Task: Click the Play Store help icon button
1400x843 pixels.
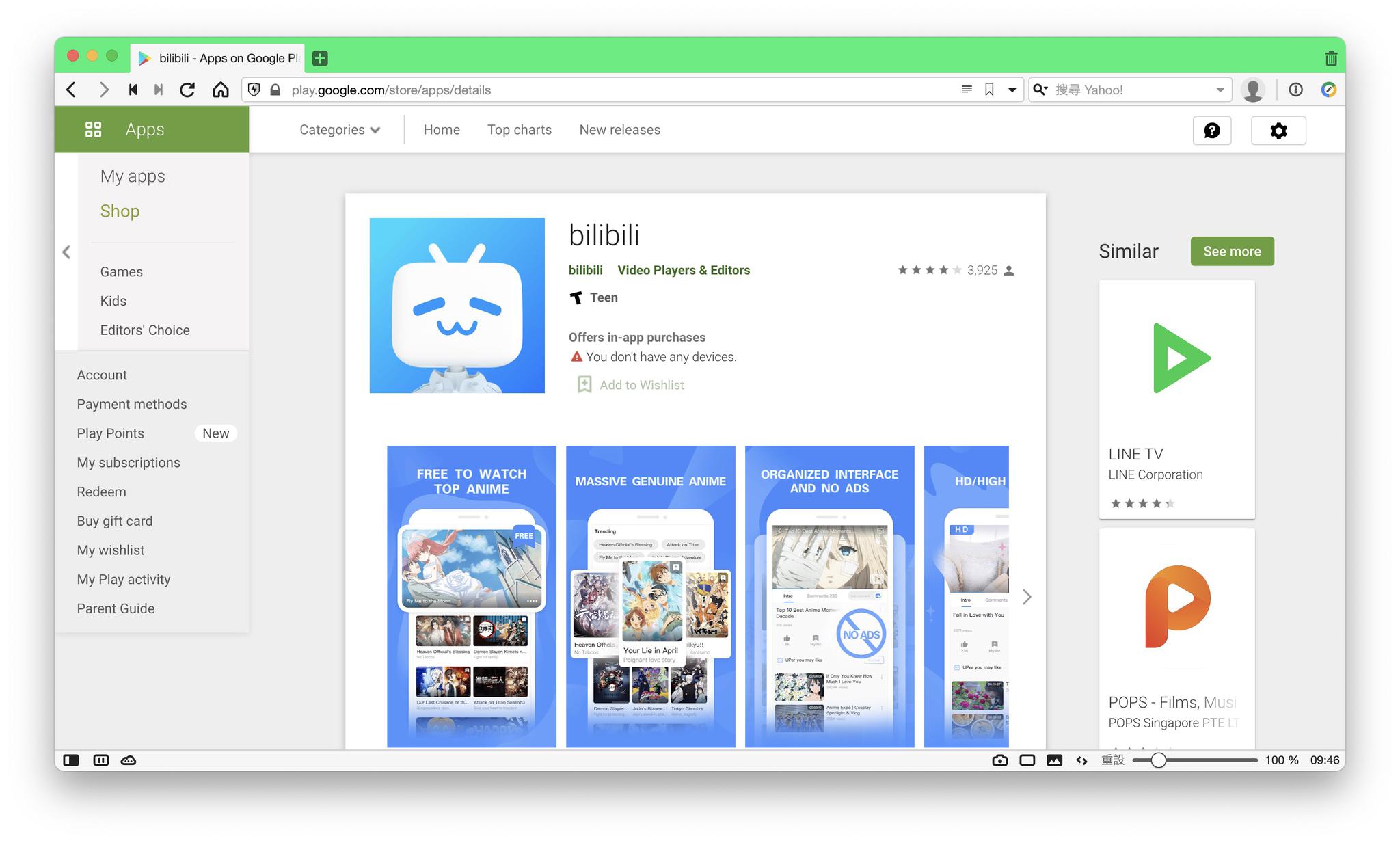Action: [x=1211, y=131]
